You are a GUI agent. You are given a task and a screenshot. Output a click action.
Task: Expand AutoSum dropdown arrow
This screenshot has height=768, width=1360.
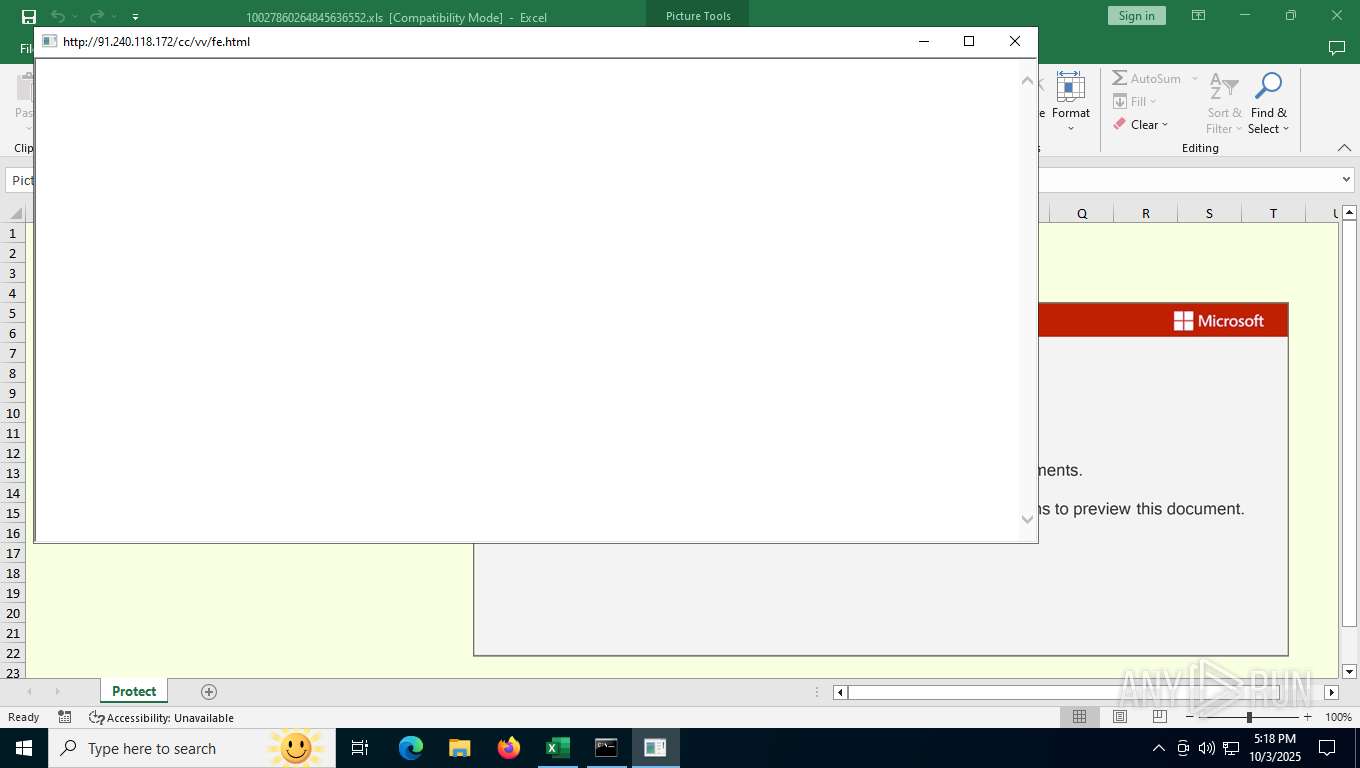[x=1194, y=78]
